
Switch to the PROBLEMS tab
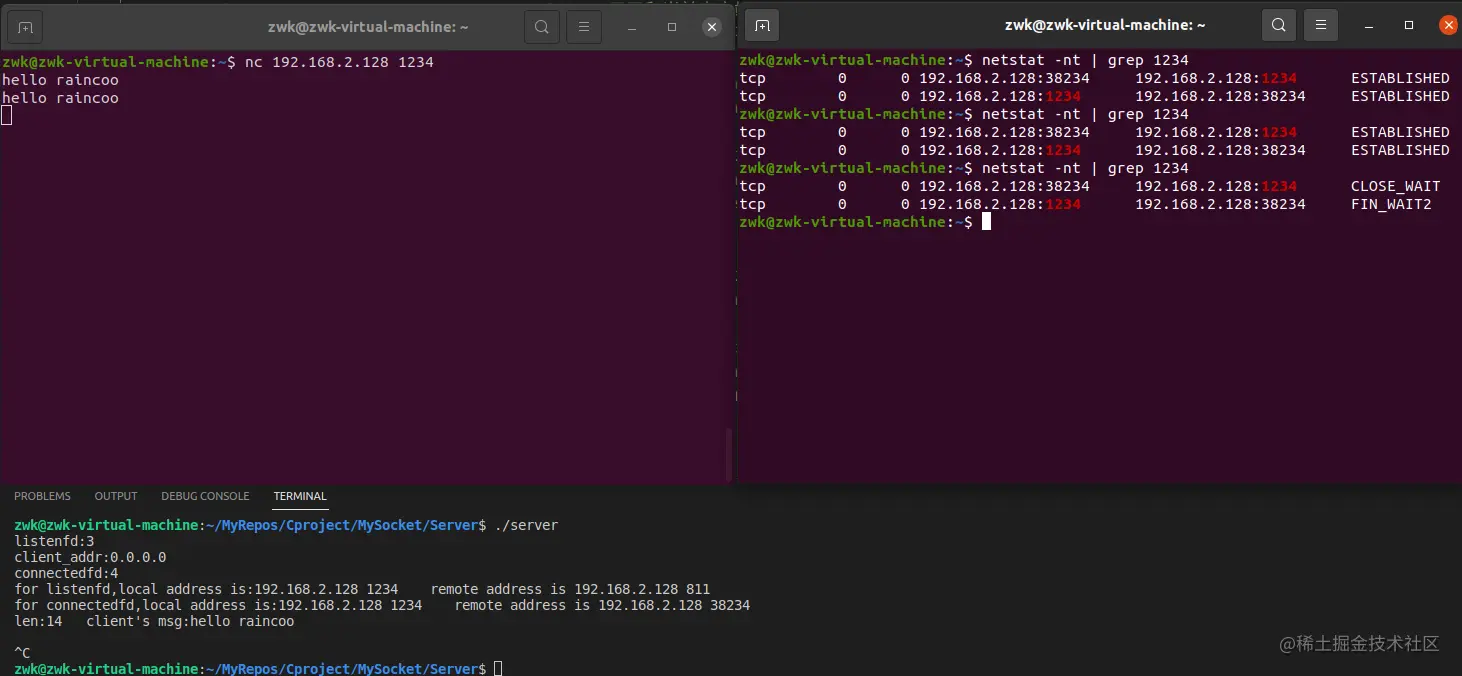coord(42,496)
